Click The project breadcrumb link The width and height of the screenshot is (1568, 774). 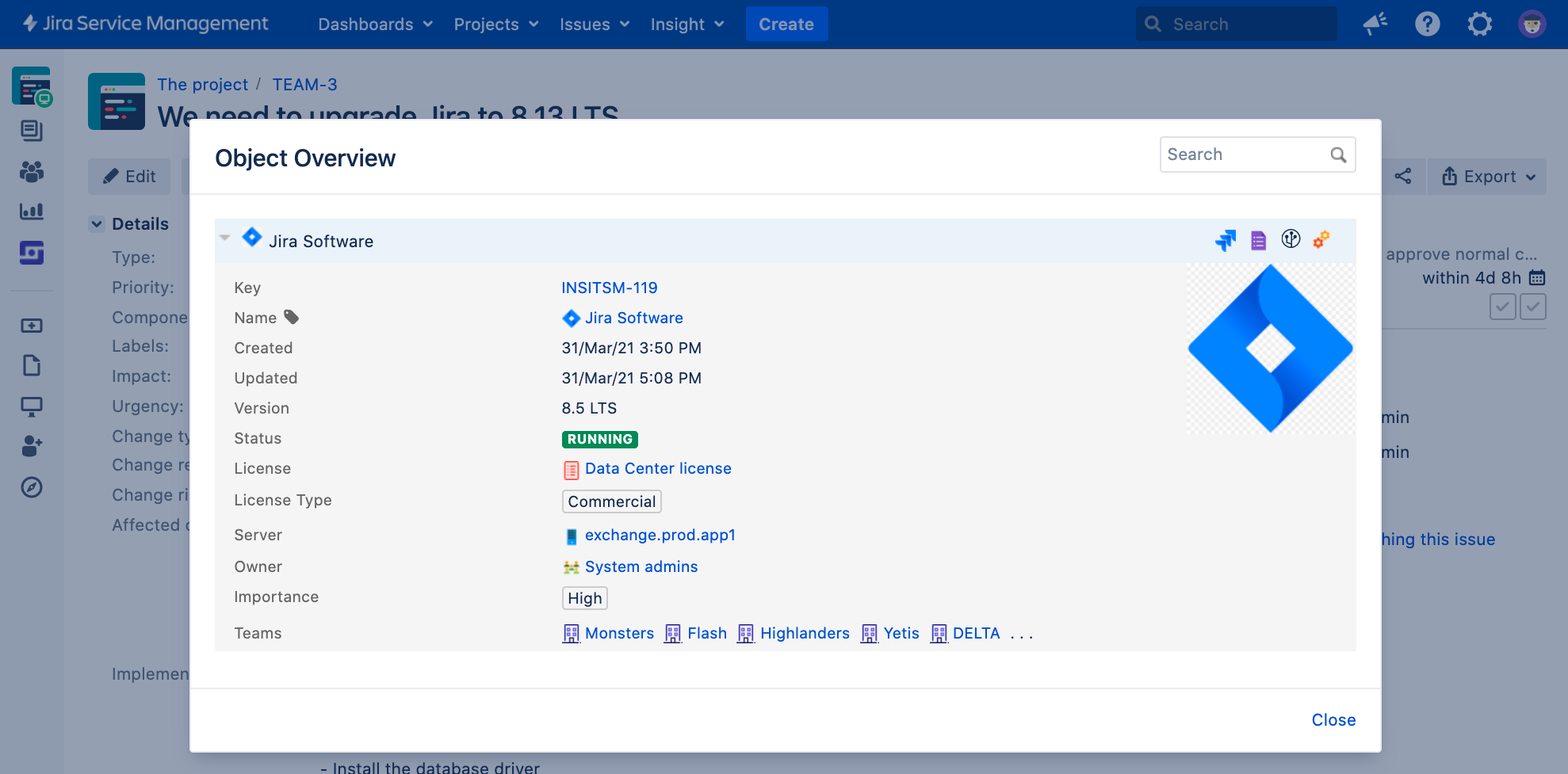[x=202, y=84]
